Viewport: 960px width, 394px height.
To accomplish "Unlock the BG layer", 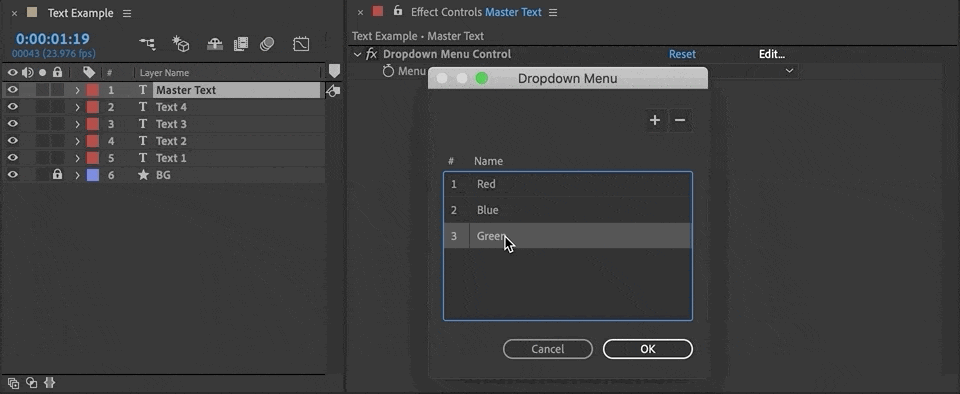I will tap(57, 175).
